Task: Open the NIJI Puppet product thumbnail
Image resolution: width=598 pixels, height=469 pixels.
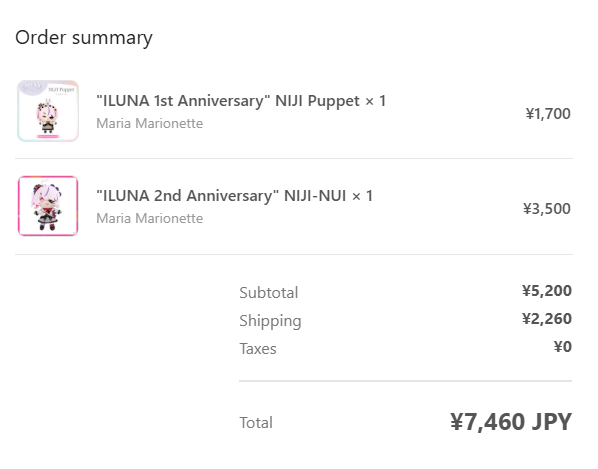Action: point(48,111)
